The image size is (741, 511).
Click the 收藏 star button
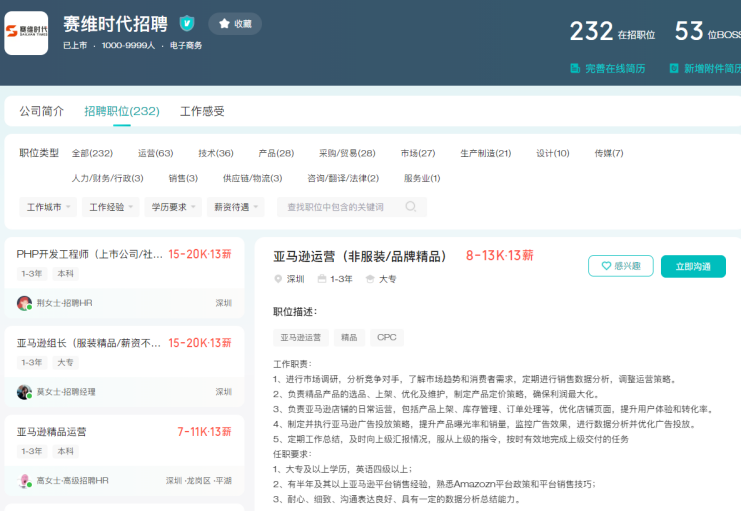pyautogui.click(x=235, y=24)
